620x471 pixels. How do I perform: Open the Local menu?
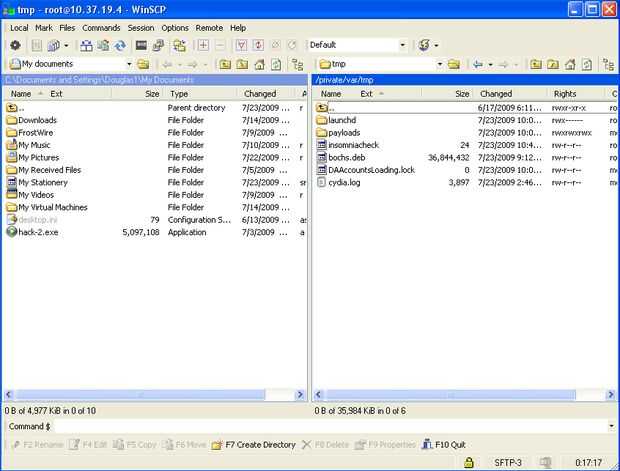[19, 28]
